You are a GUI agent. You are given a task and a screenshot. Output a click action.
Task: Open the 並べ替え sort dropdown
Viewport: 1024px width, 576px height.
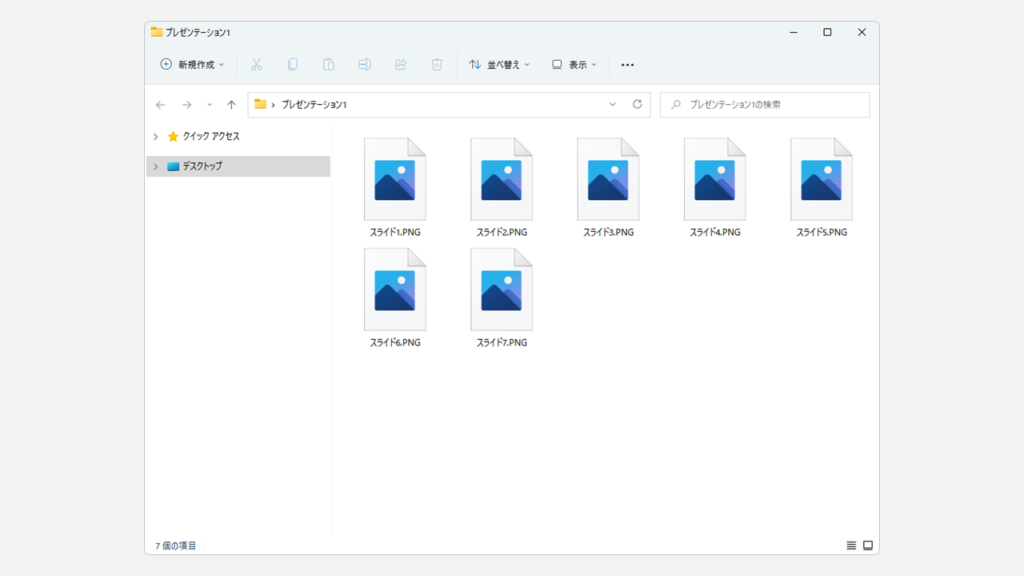499,64
